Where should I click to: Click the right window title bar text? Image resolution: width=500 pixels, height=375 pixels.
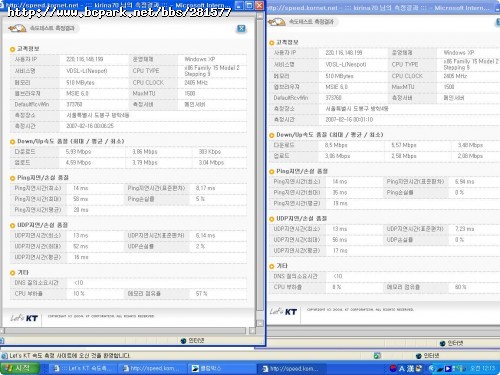(378, 7)
